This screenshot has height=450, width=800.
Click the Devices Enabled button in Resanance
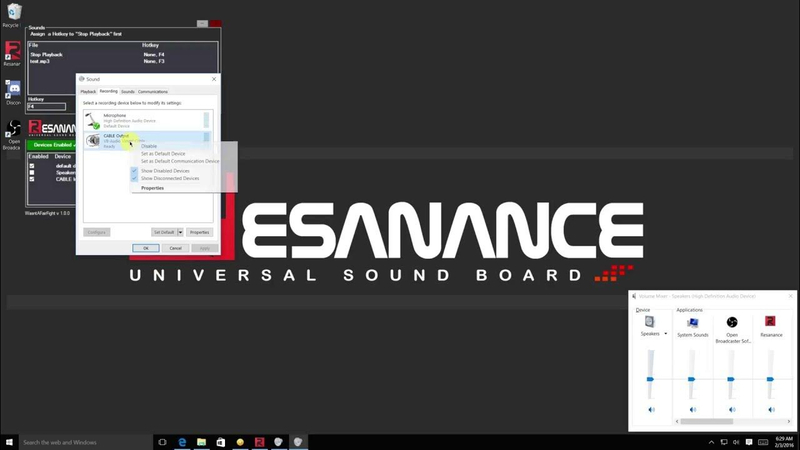51,145
